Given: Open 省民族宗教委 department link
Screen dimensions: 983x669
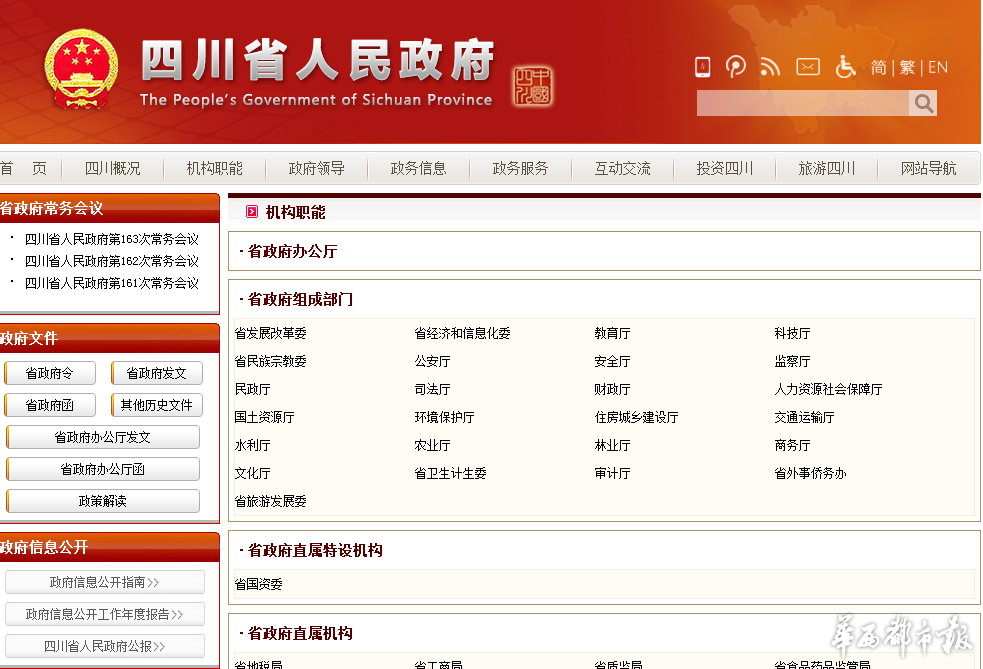Looking at the screenshot, I should pos(270,361).
